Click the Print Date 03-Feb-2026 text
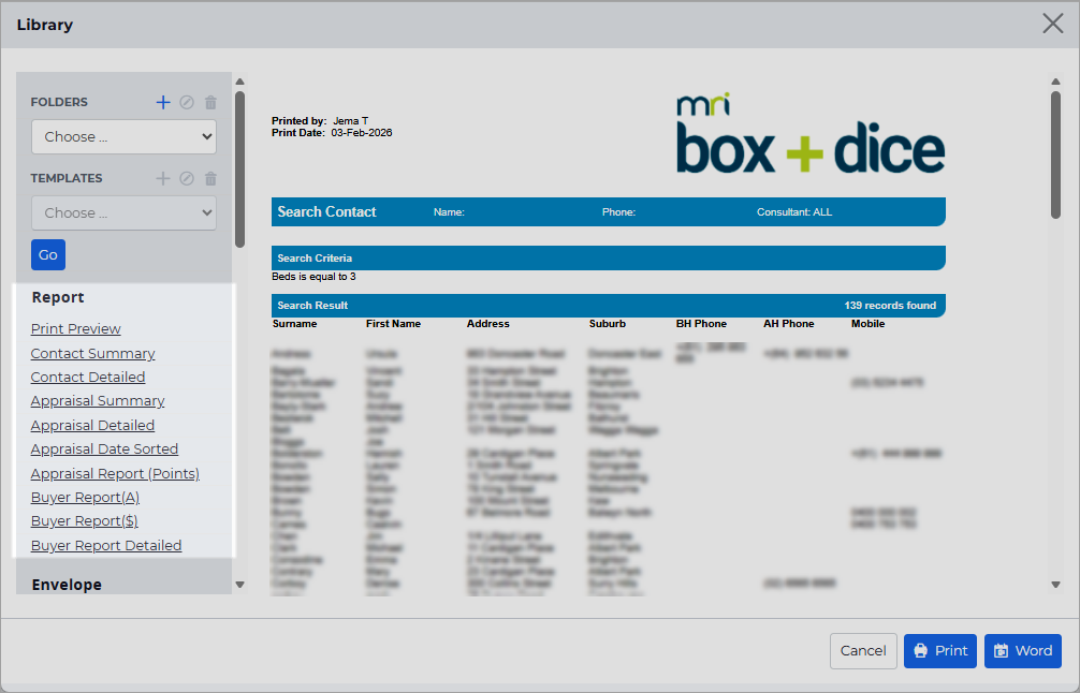 point(332,133)
